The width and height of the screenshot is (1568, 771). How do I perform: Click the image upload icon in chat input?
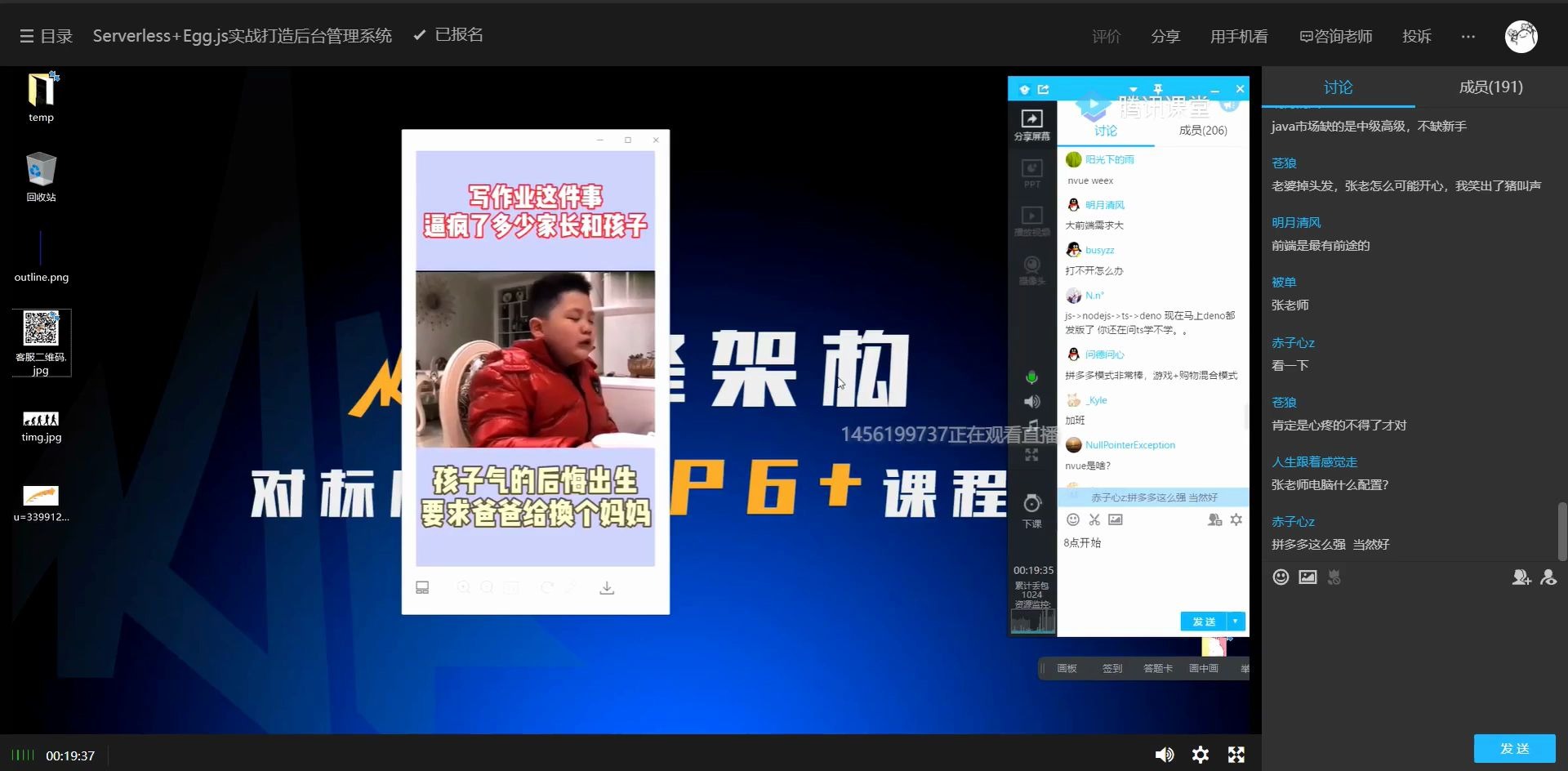[x=1115, y=519]
